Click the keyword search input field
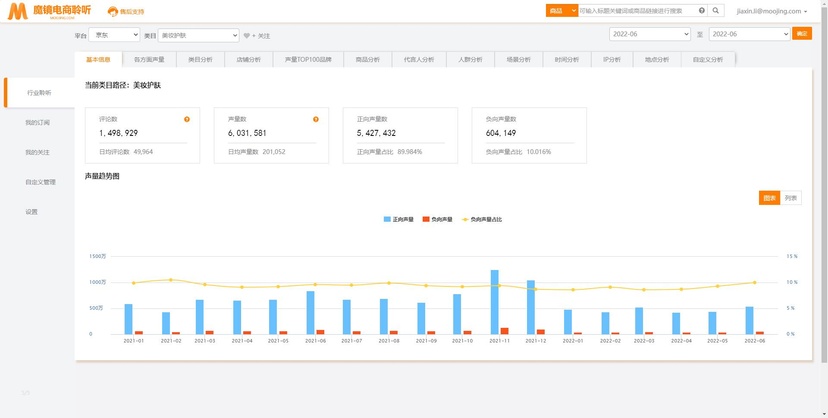The width and height of the screenshot is (828, 418). click(638, 11)
